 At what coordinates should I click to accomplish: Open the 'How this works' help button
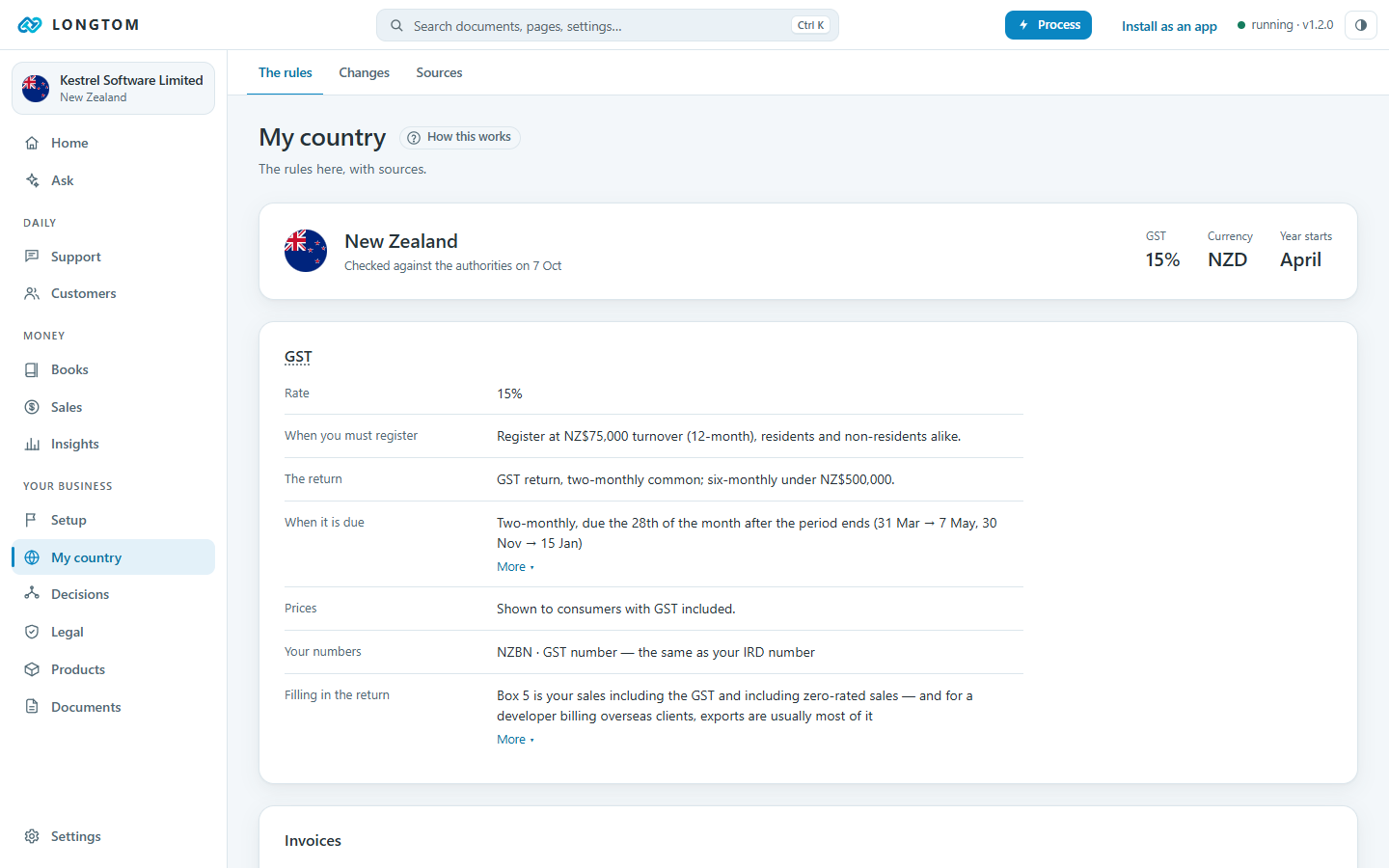coord(460,138)
